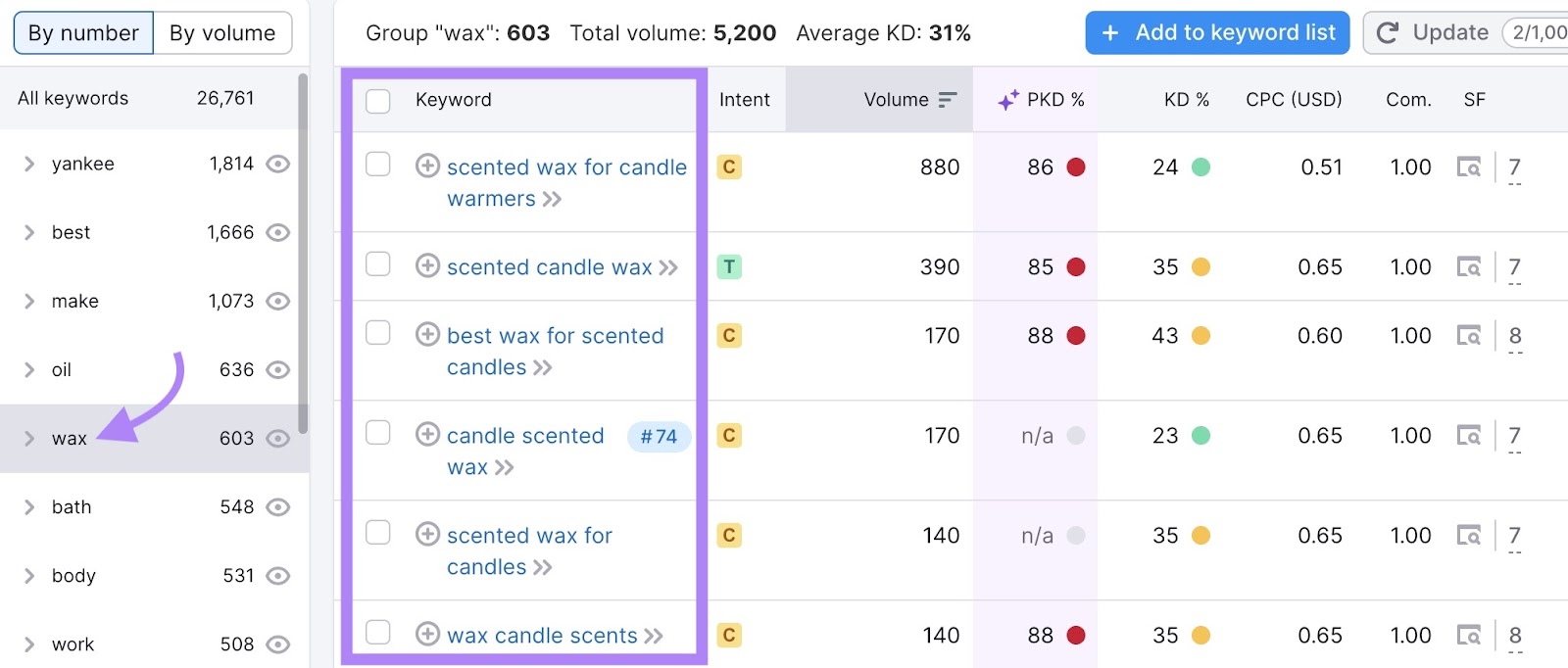The height and width of the screenshot is (668, 1568).
Task: Open SERP view icon for 'scented candle wax'
Action: coord(1468,267)
